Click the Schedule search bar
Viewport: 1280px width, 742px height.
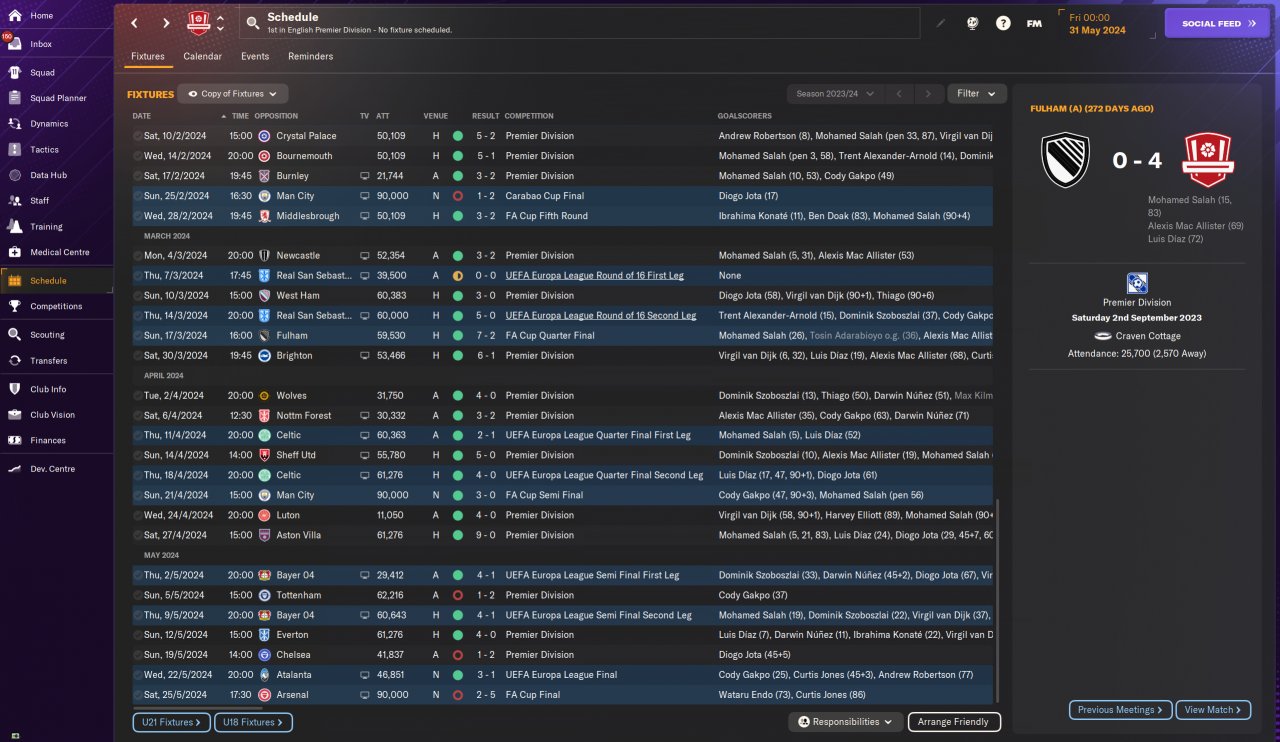pyautogui.click(x=580, y=23)
